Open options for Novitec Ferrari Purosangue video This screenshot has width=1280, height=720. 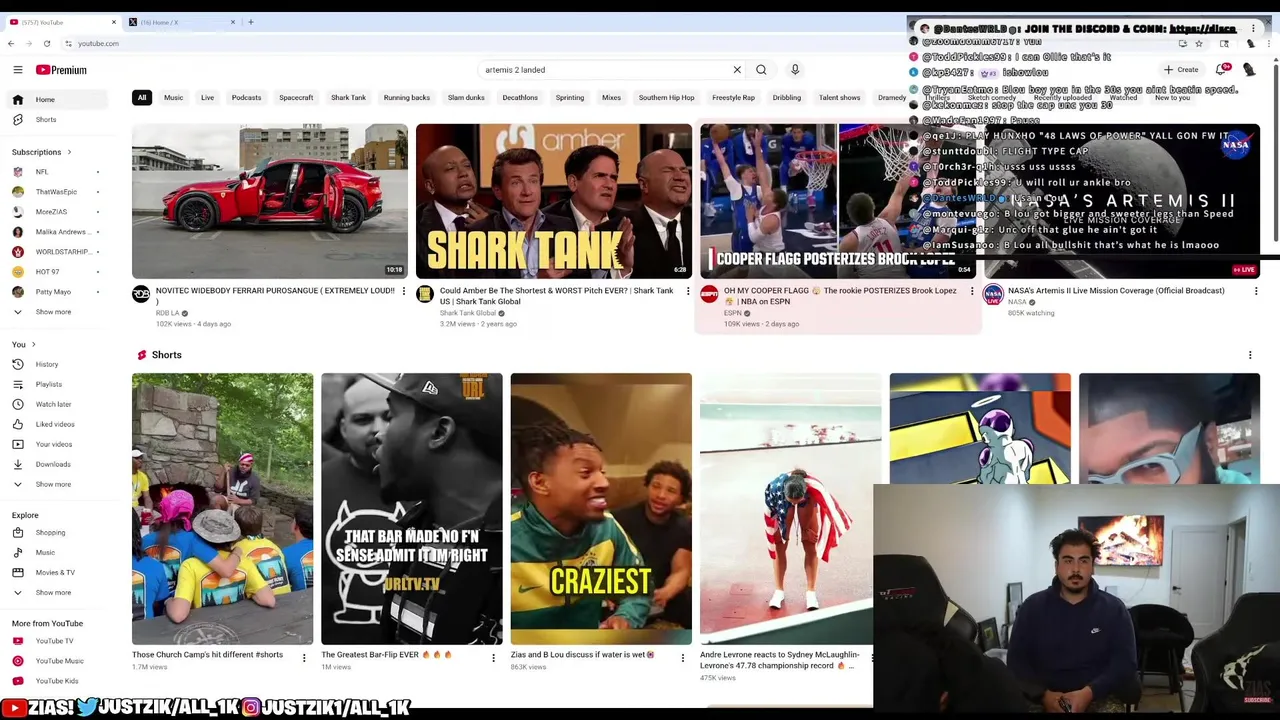(x=404, y=291)
